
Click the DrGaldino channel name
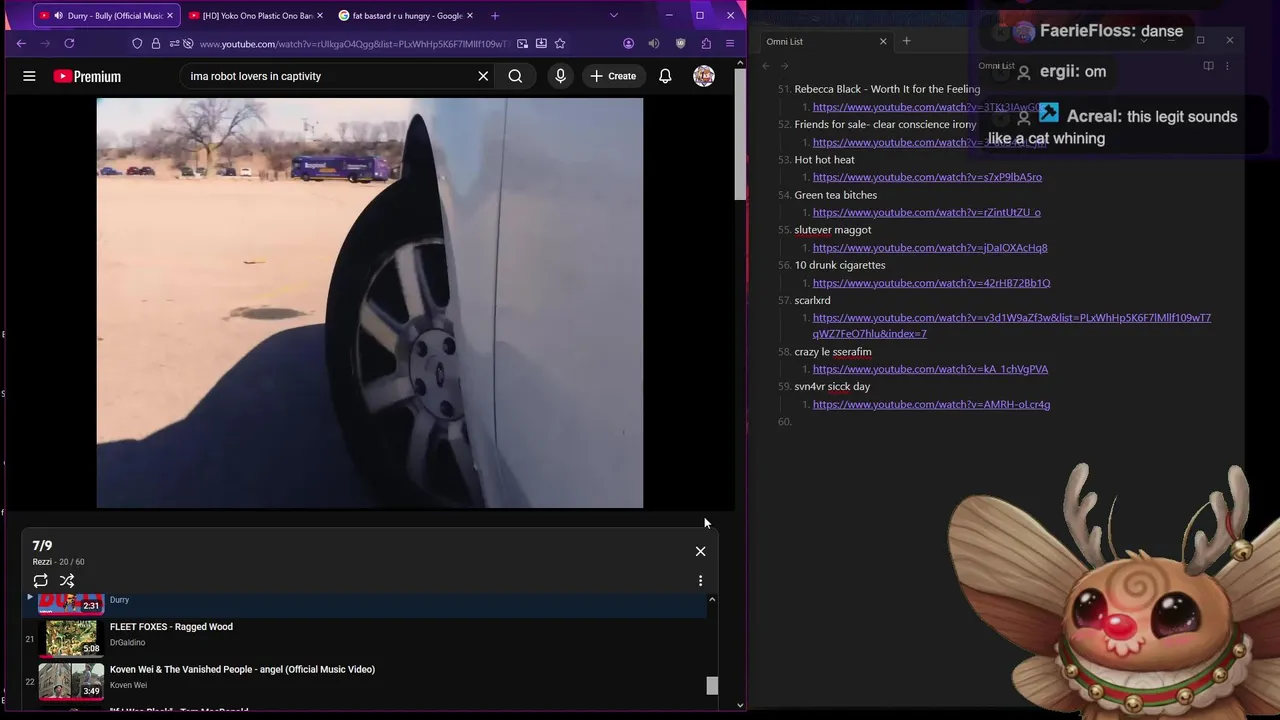point(127,643)
